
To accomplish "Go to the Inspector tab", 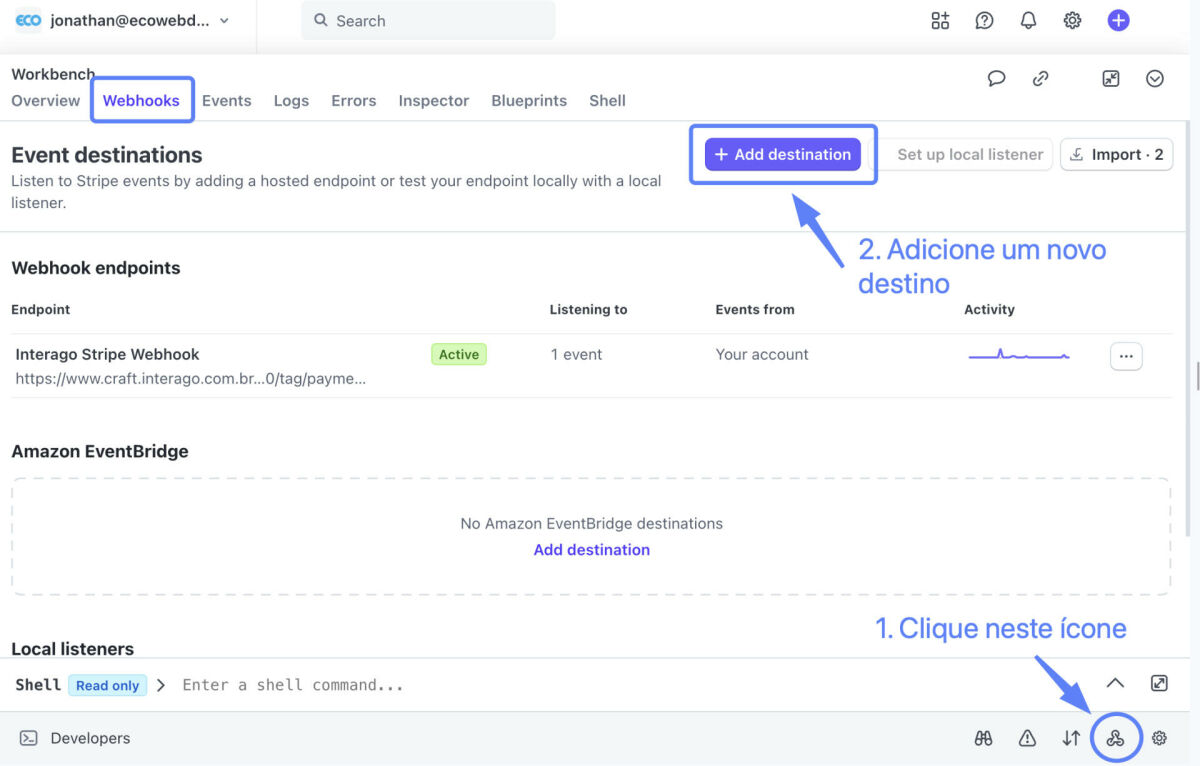I will [434, 100].
